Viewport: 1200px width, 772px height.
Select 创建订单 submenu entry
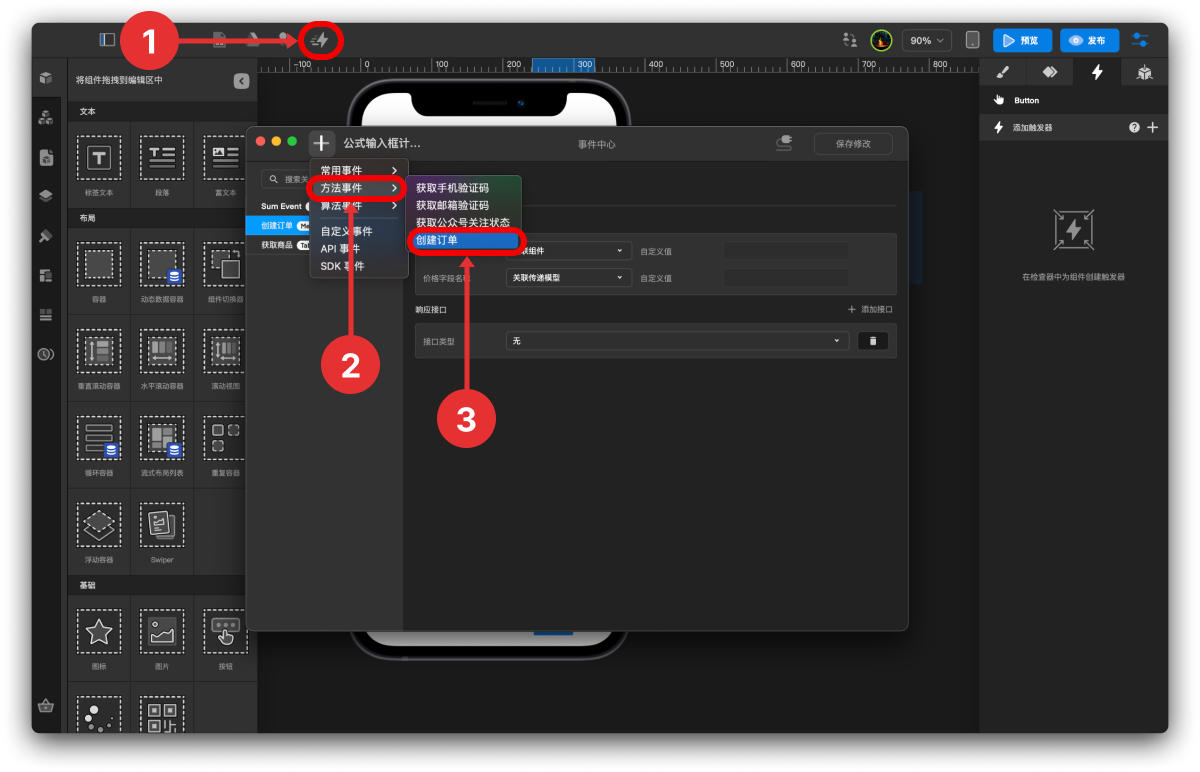point(463,240)
